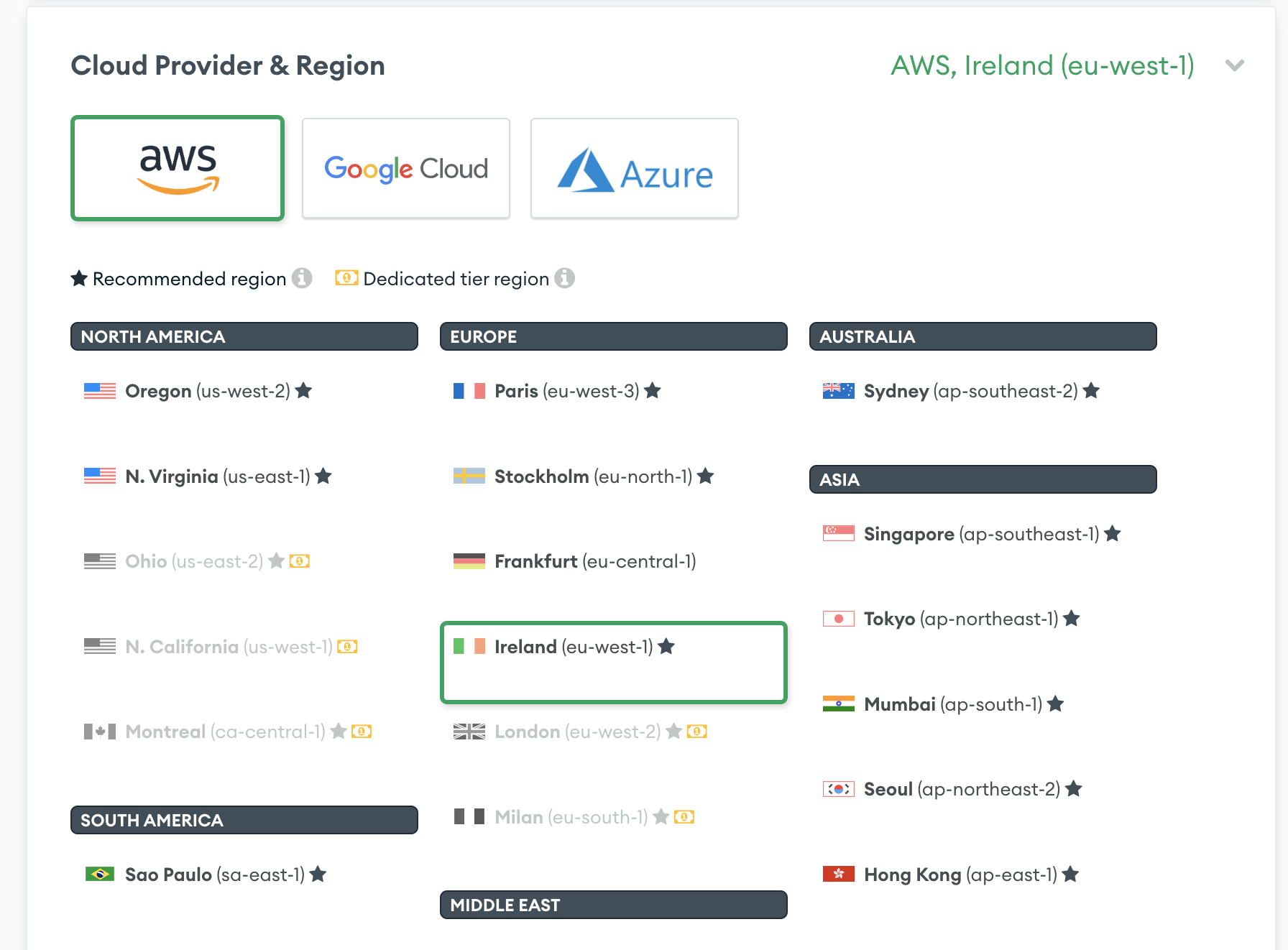The width and height of the screenshot is (1288, 950).
Task: Click the dedicated tier icon beside Montreal
Action: [362, 732]
